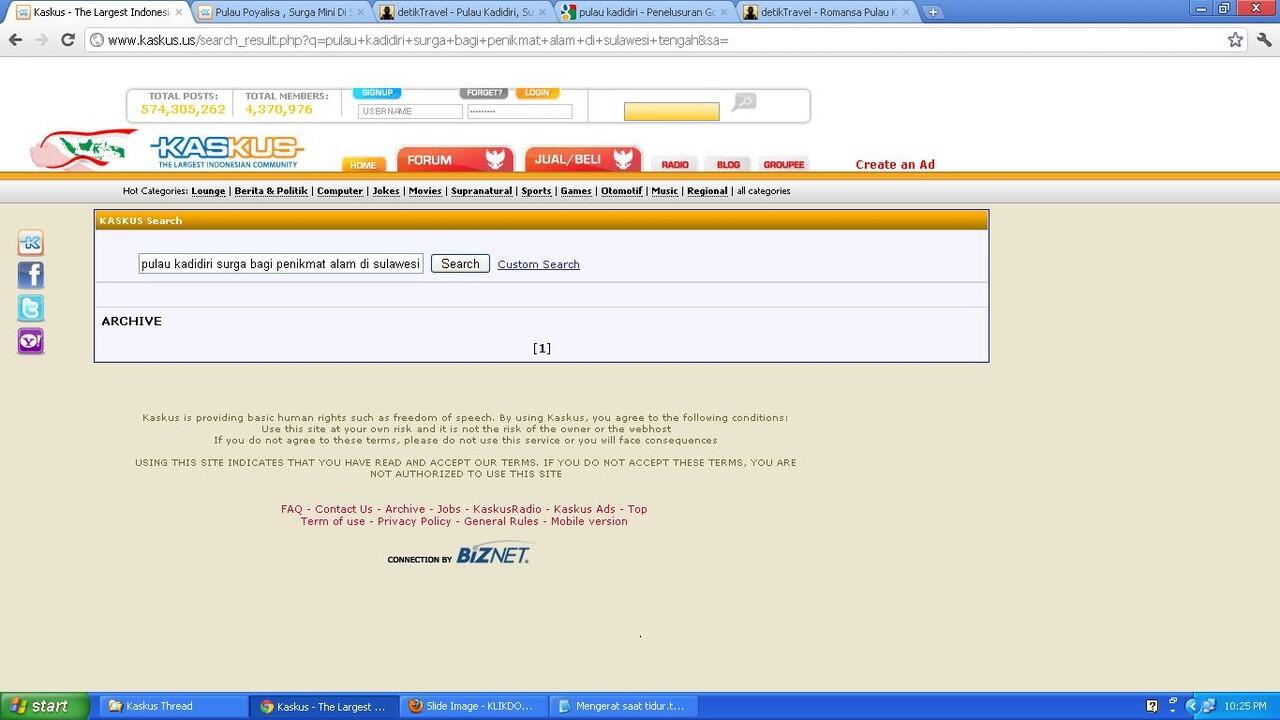This screenshot has width=1280, height=720.
Task: Open Lounge hot category
Action: coord(208,191)
